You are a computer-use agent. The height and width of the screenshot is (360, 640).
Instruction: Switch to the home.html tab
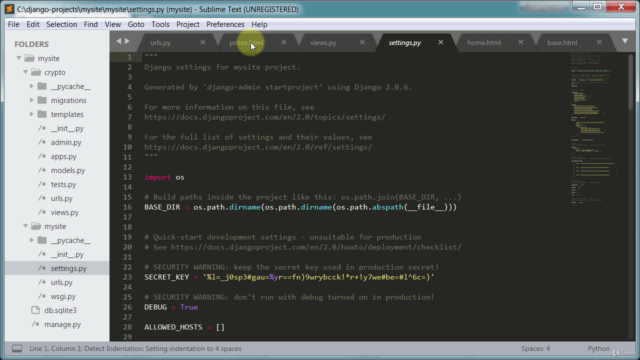tap(484, 42)
